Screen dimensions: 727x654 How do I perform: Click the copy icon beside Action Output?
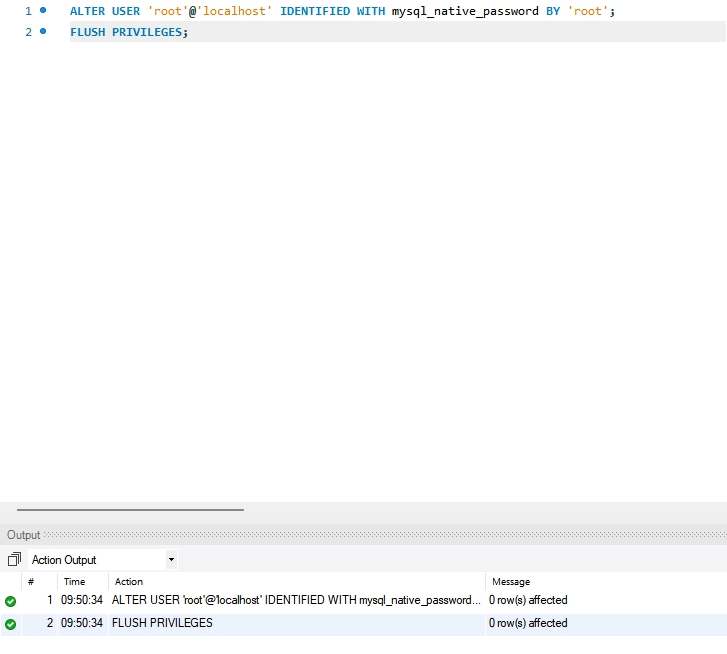(x=14, y=560)
